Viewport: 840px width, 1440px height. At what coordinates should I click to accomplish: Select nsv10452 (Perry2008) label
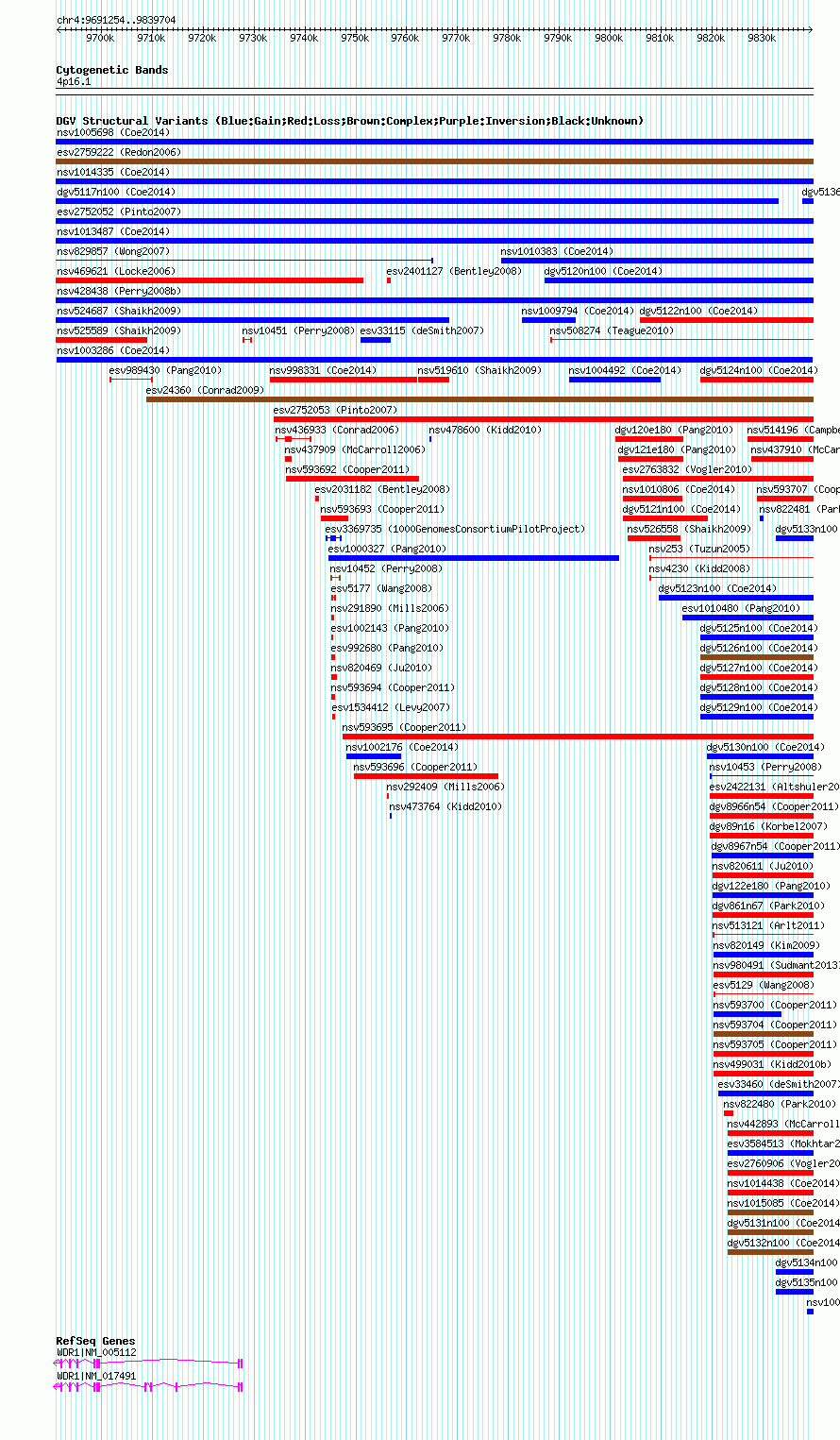[386, 568]
